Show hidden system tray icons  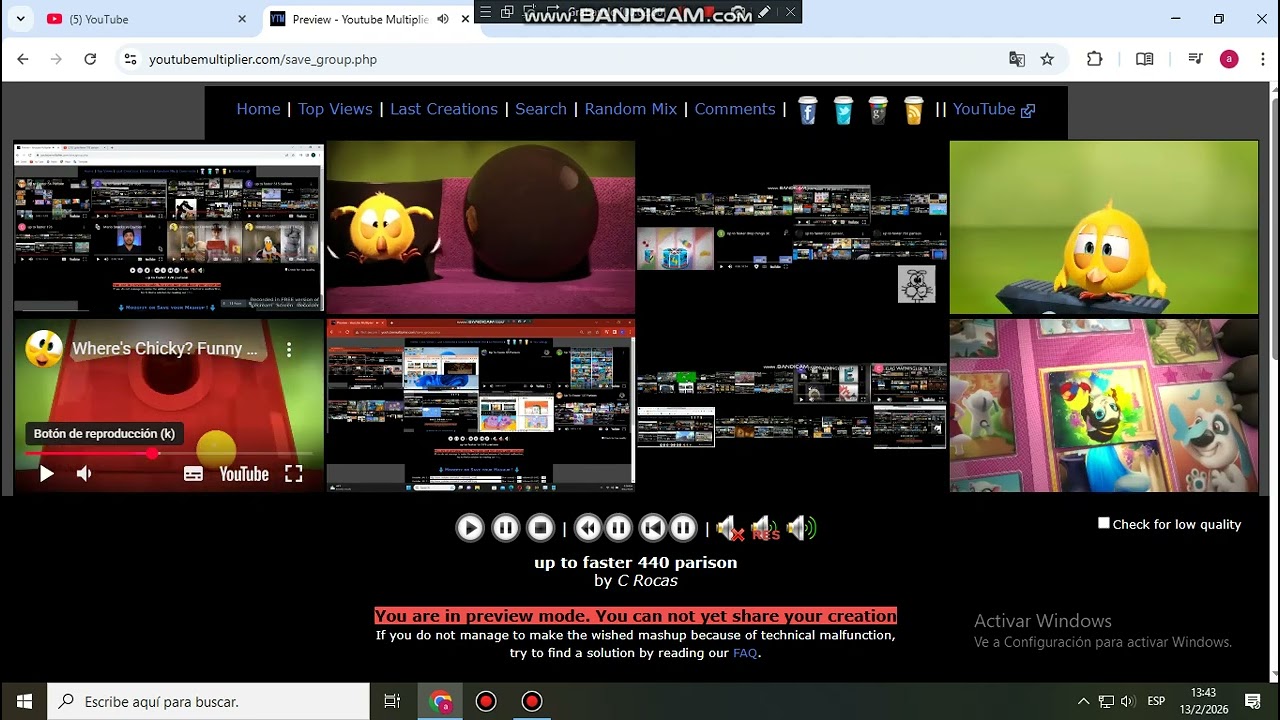point(1083,701)
